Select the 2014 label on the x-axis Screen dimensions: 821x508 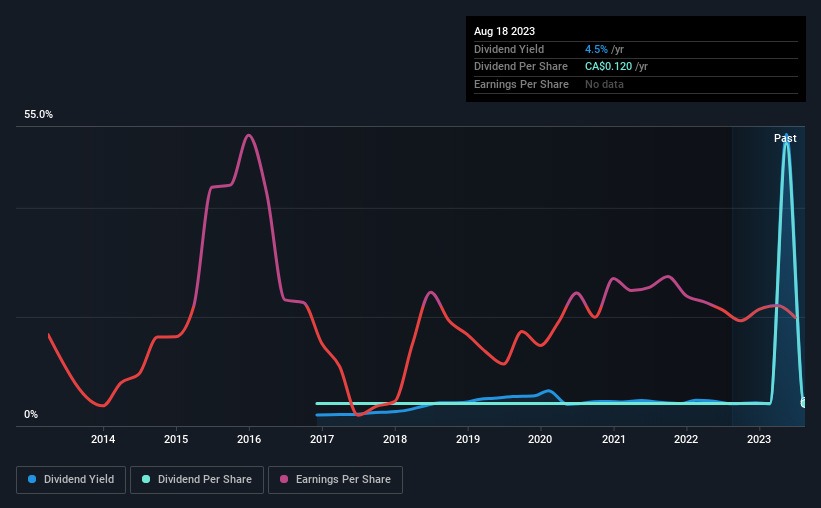coord(103,439)
